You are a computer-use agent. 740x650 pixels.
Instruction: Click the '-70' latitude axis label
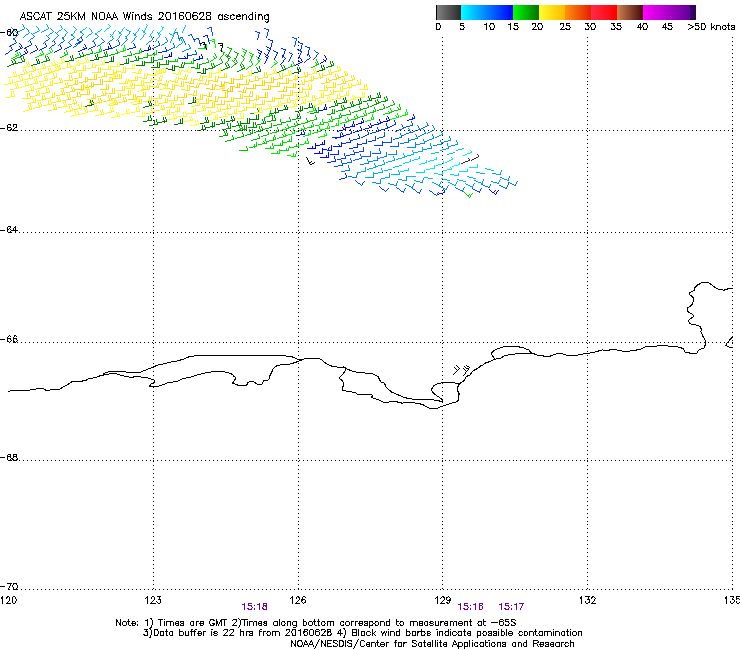(x=9, y=586)
